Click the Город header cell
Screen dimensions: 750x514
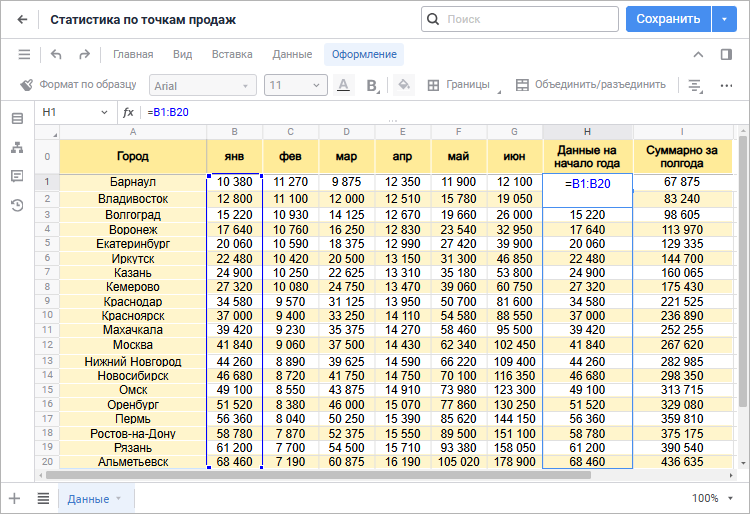[133, 156]
